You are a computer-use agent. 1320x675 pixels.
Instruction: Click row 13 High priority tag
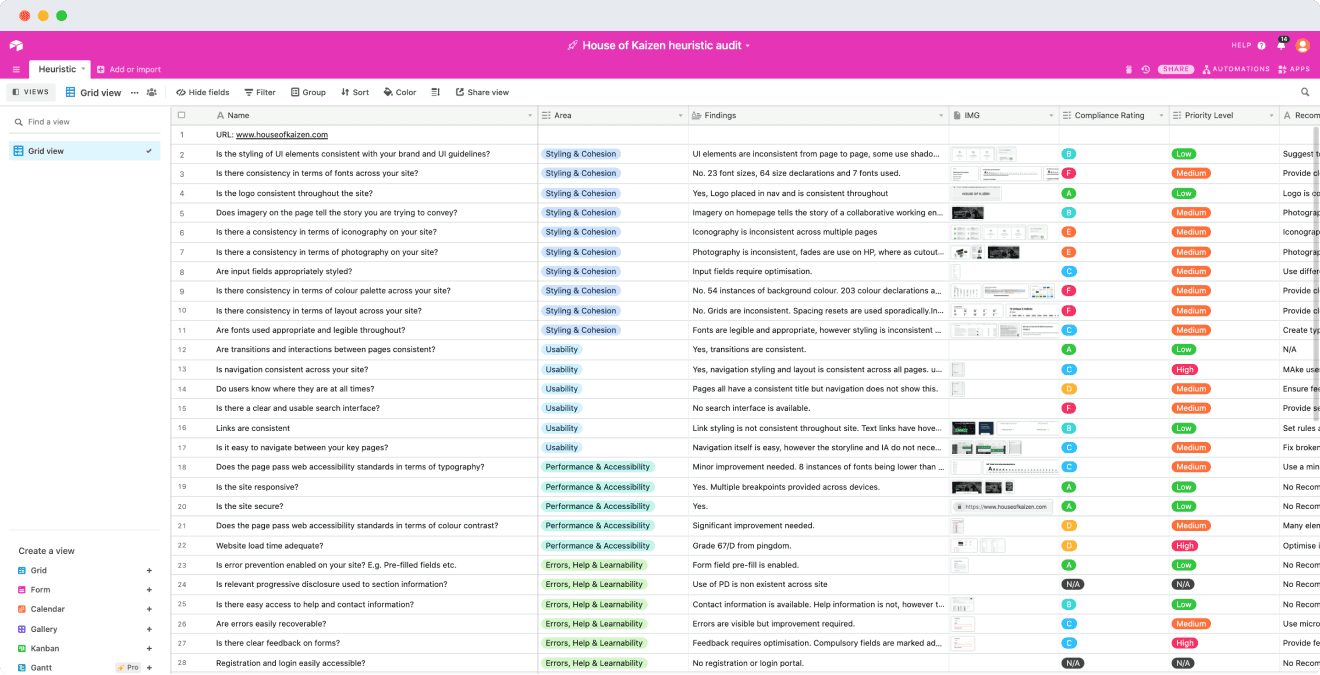click(x=1185, y=369)
